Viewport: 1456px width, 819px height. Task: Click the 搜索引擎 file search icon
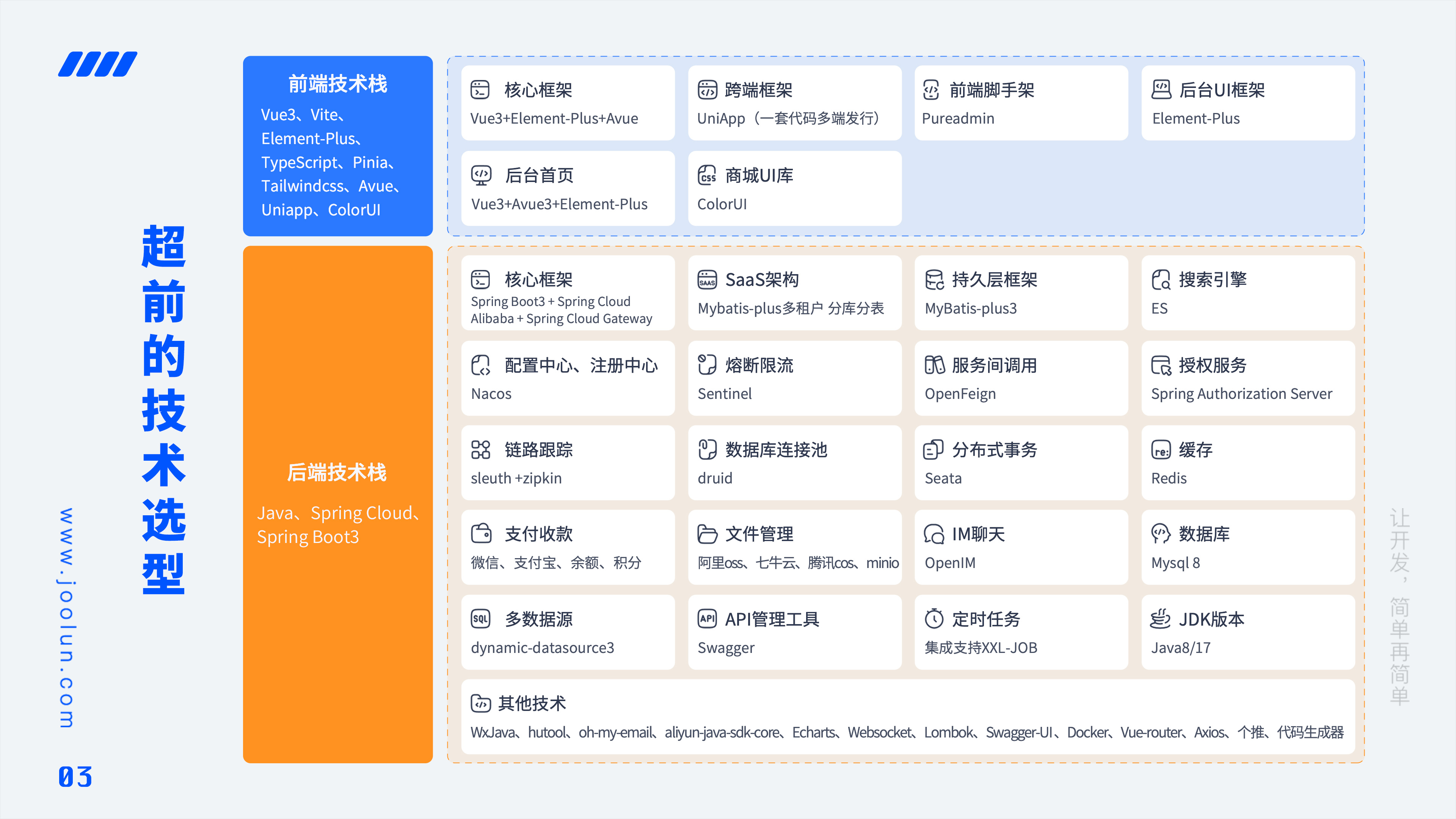point(1161,279)
